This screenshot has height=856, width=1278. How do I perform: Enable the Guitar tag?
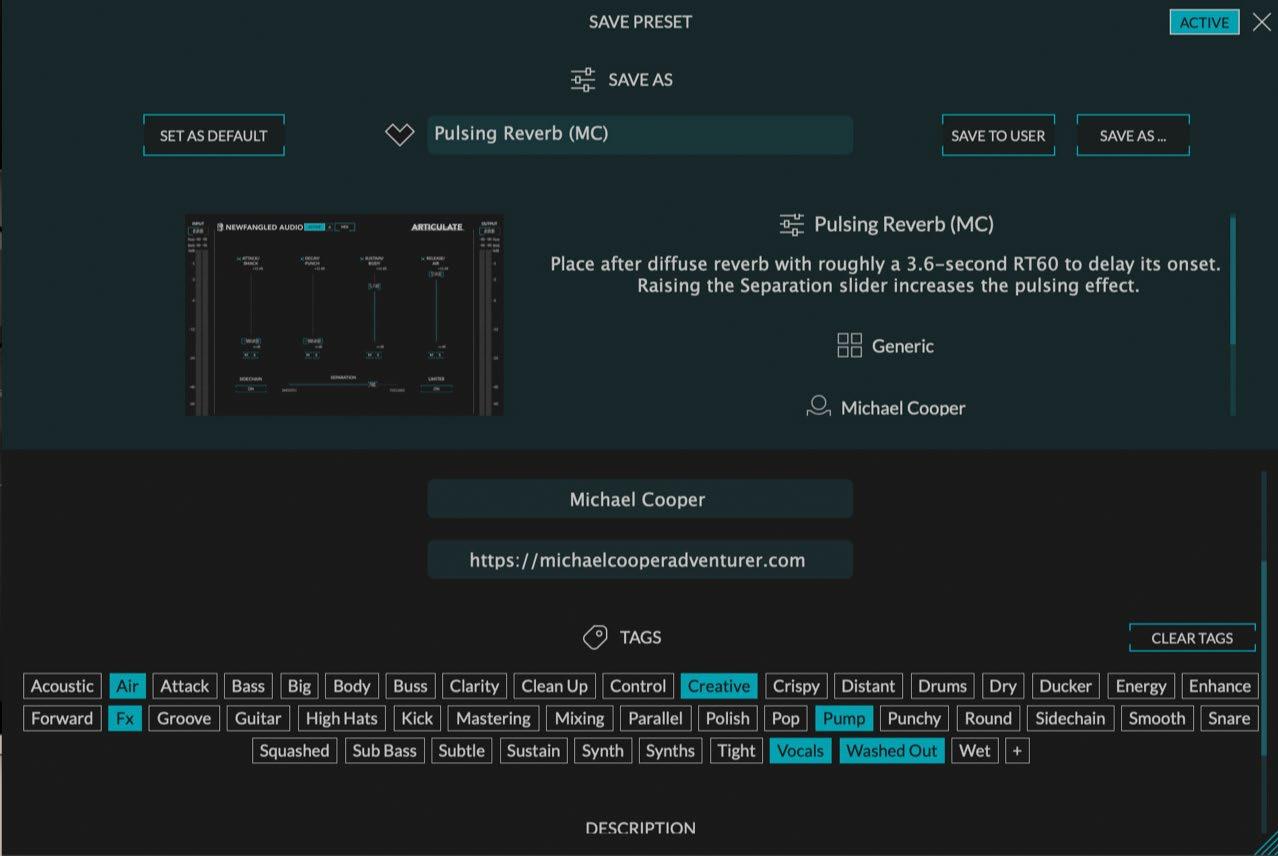258,718
